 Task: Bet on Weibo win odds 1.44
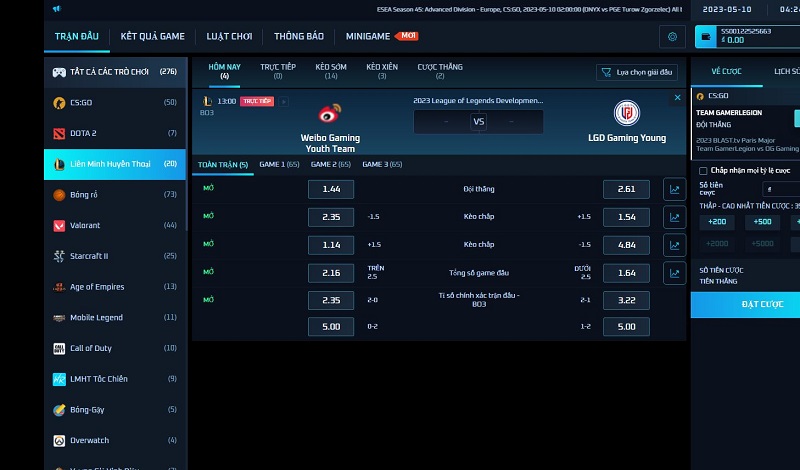tap(331, 189)
